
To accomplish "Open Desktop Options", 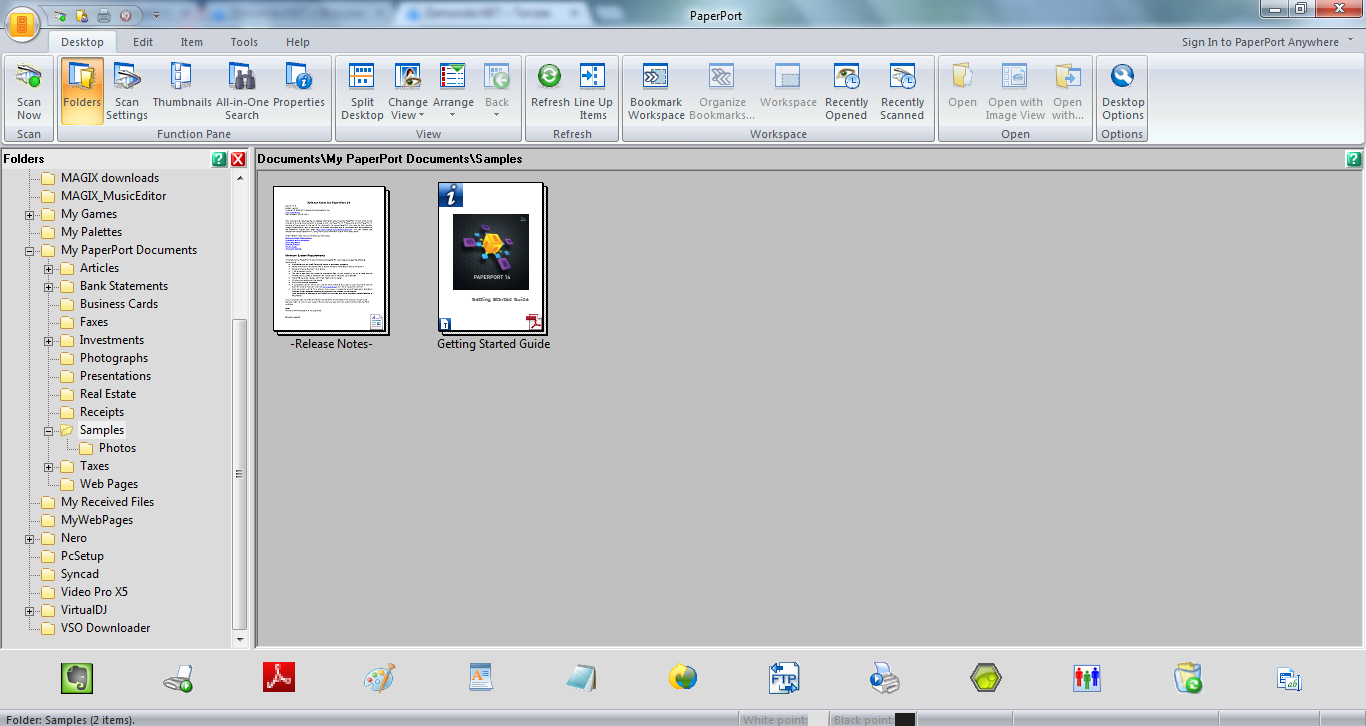I will point(1123,90).
